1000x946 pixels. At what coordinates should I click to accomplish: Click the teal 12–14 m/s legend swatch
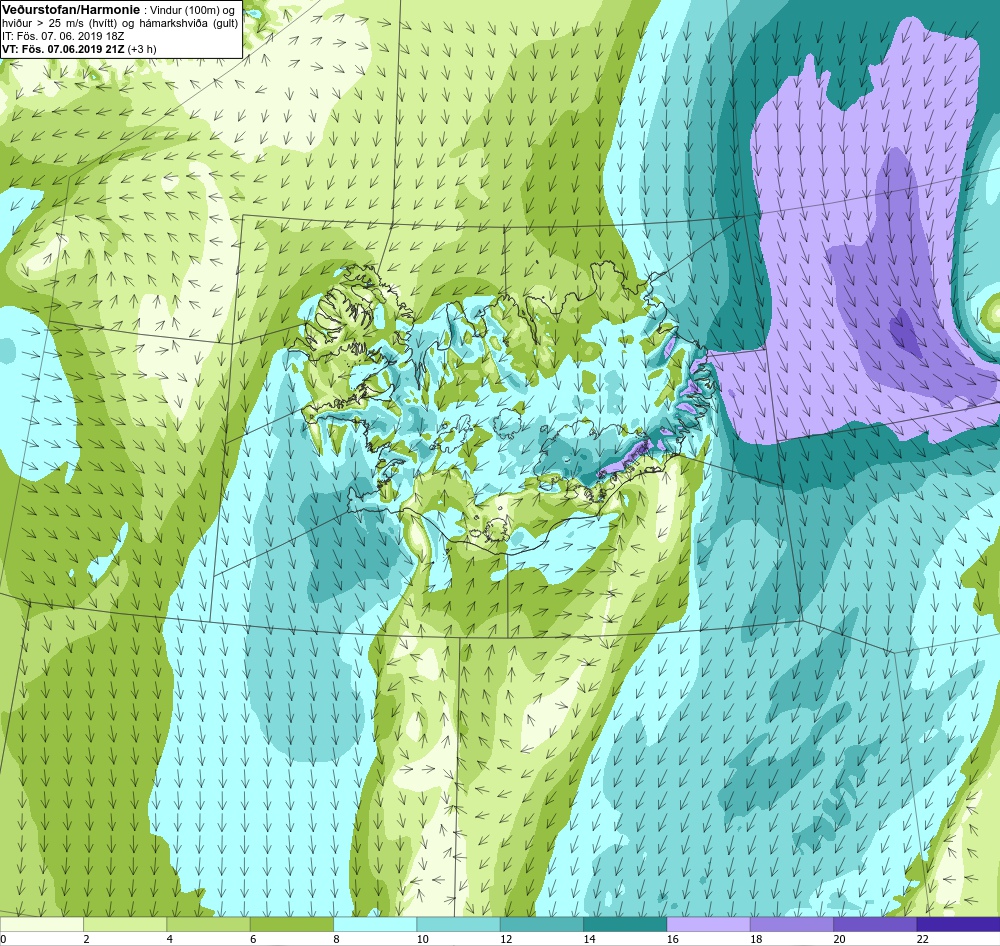pos(541,924)
